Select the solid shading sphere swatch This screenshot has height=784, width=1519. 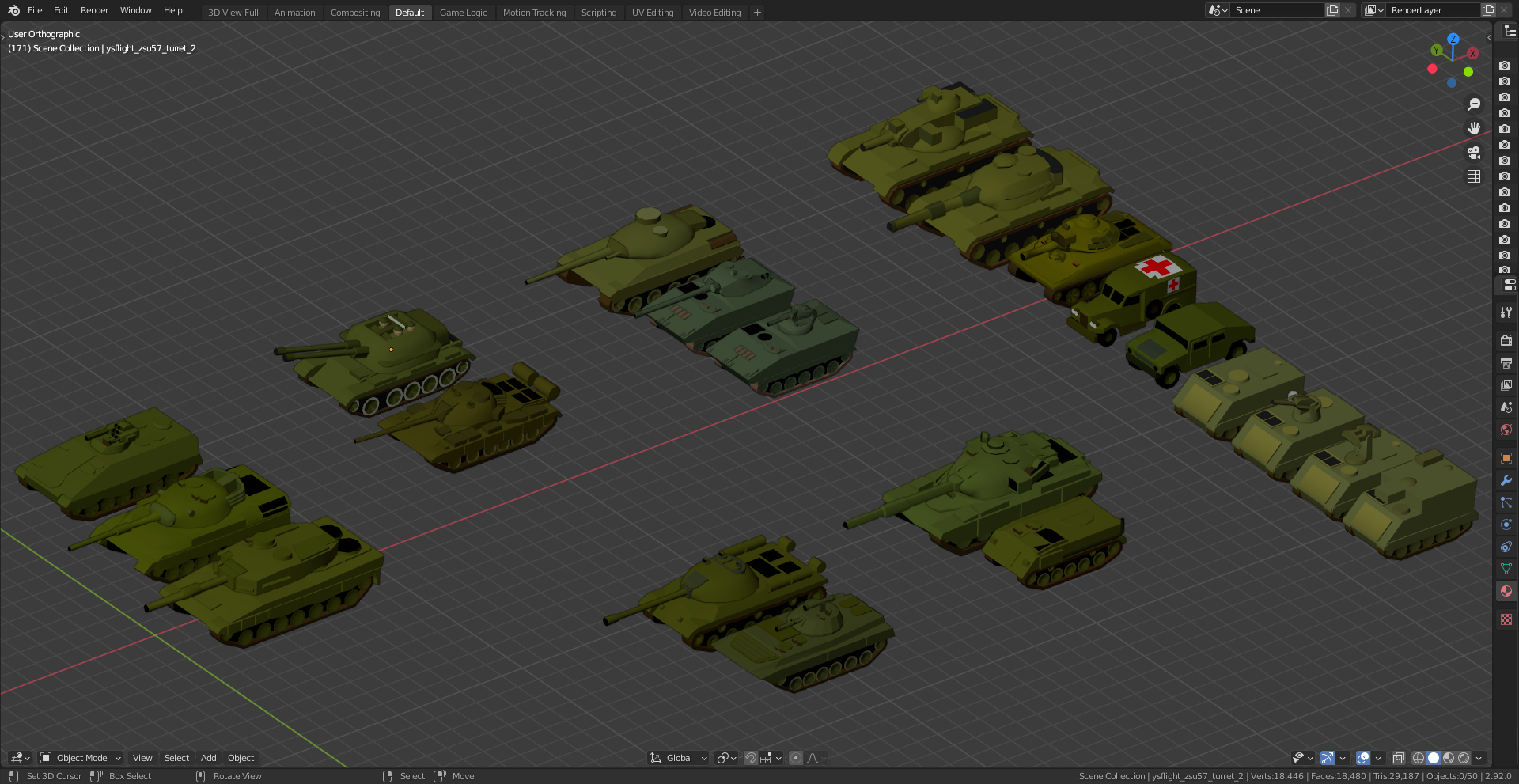point(1433,758)
